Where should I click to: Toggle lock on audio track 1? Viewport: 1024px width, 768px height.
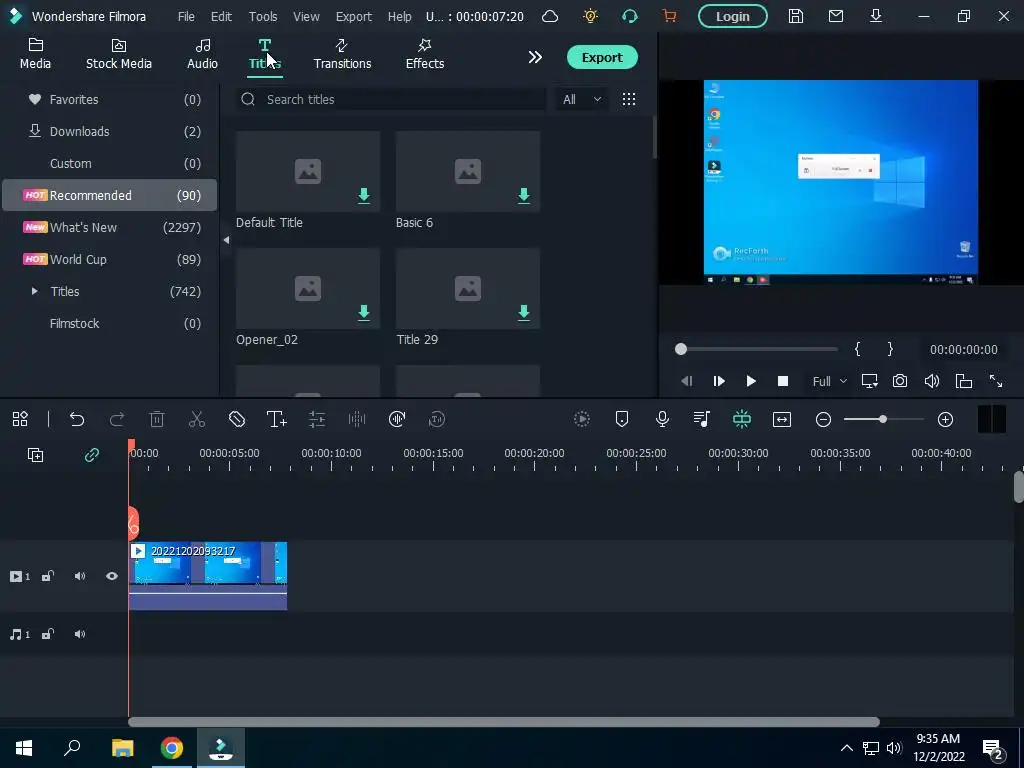coord(48,634)
